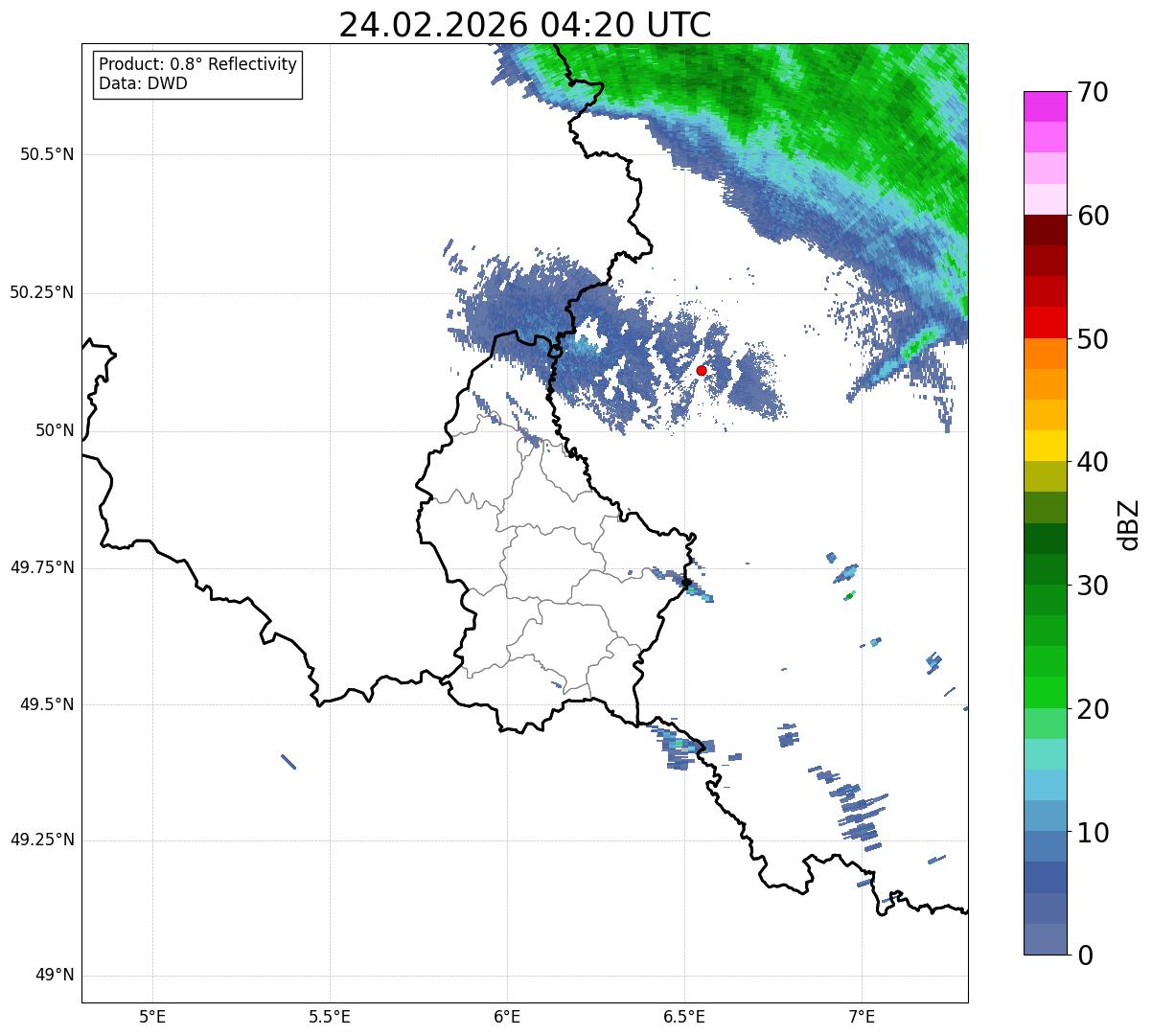Click the 0 colorbar tick value

1084,955
